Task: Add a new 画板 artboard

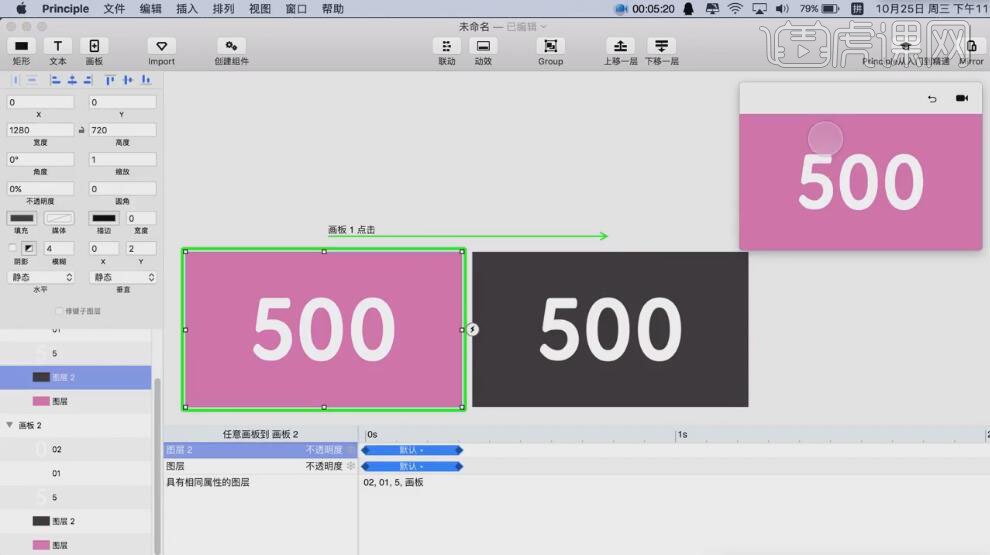Action: point(93,46)
